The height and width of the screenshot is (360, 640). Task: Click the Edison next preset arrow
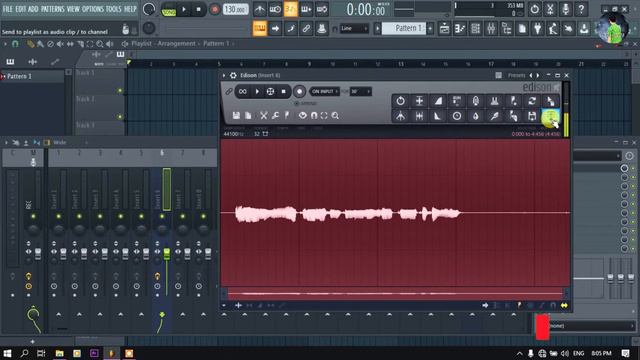point(538,76)
